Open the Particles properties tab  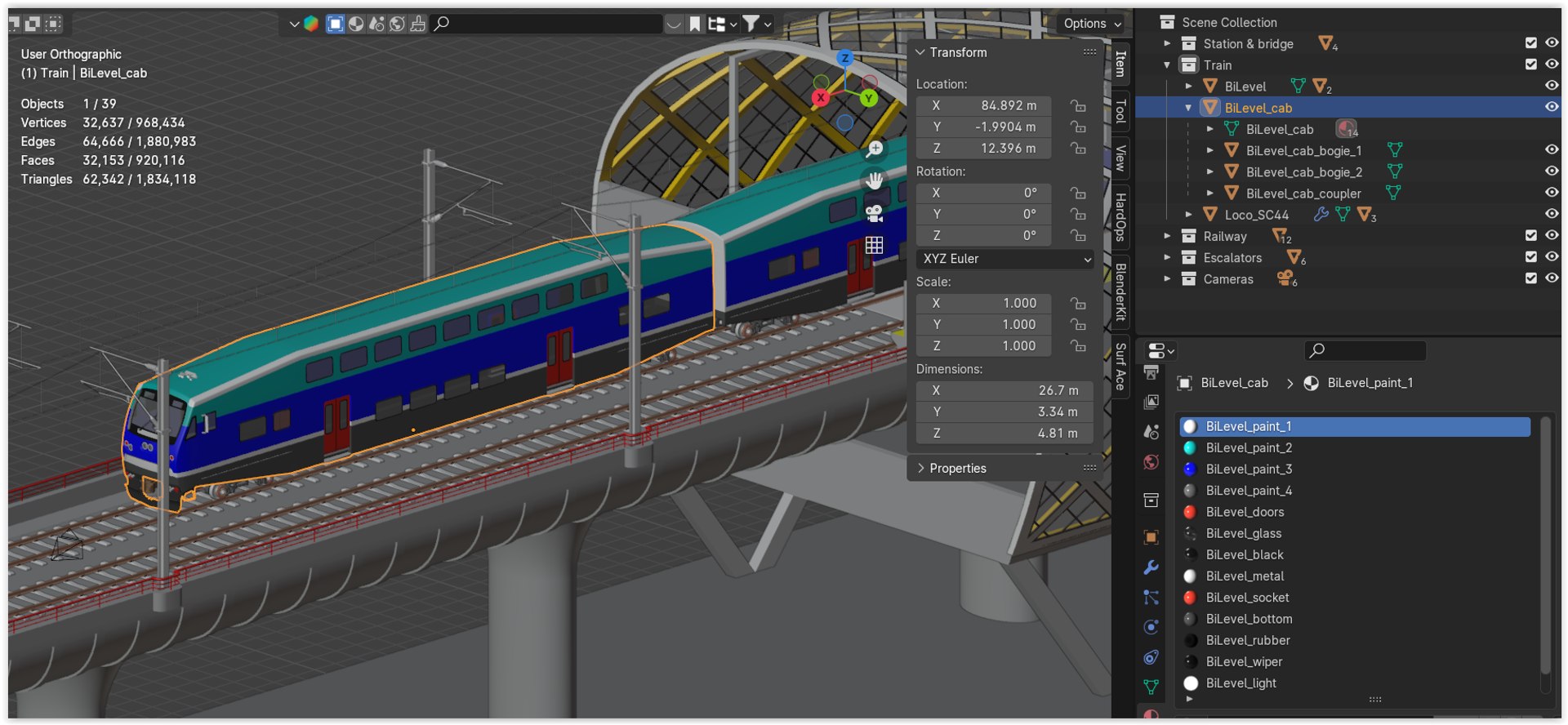pos(1151,598)
